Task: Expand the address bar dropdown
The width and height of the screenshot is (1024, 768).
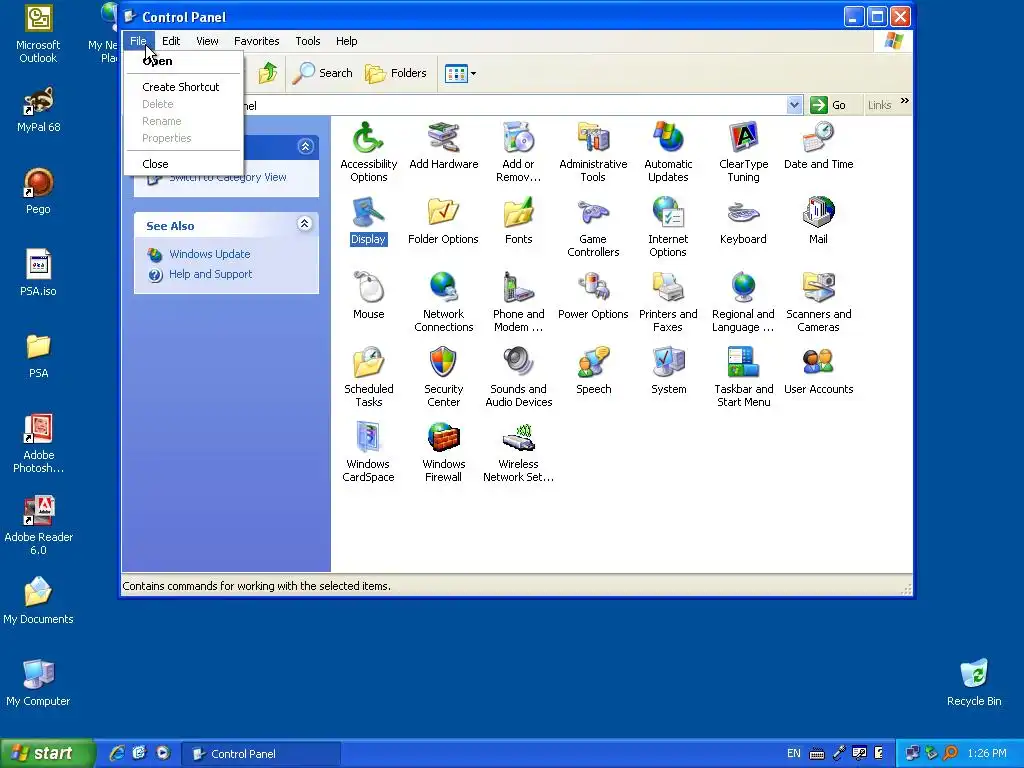Action: [794, 104]
